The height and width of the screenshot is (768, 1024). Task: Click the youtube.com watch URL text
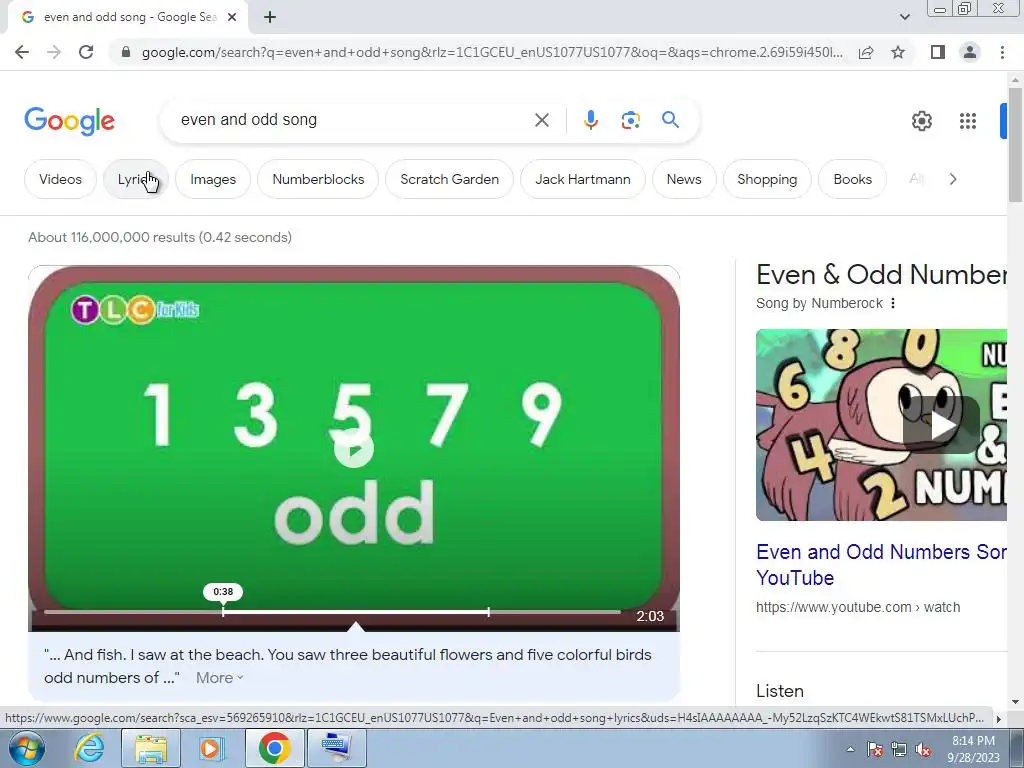click(857, 607)
